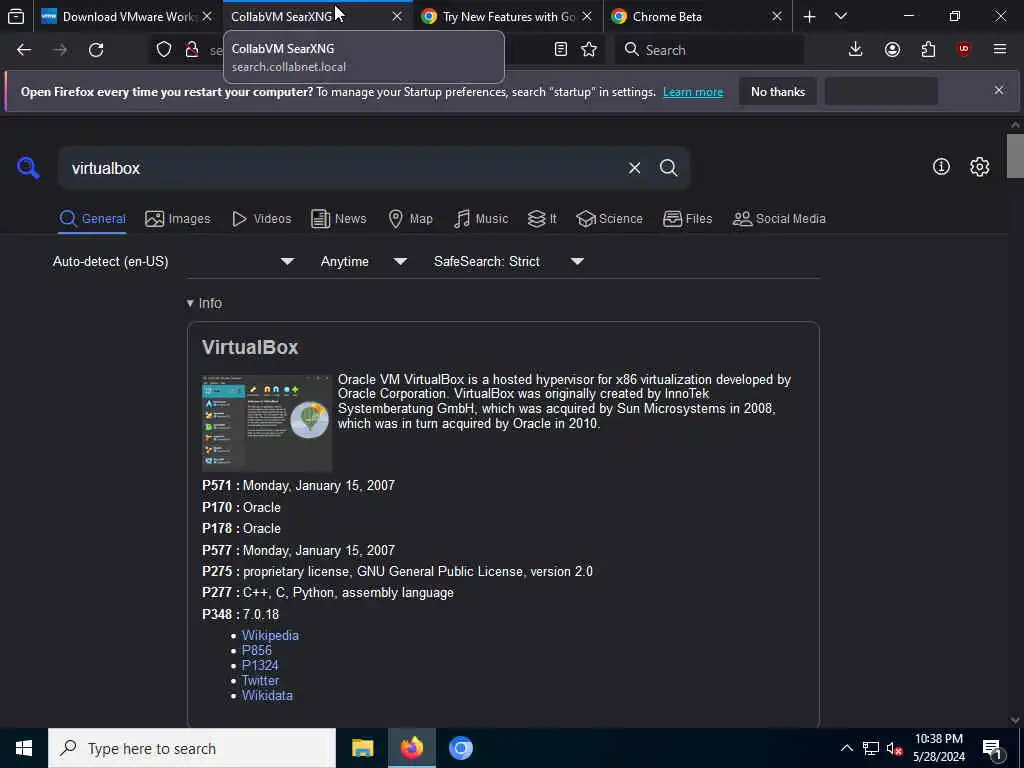
Task: Select the Images search category
Action: pyautogui.click(x=178, y=219)
